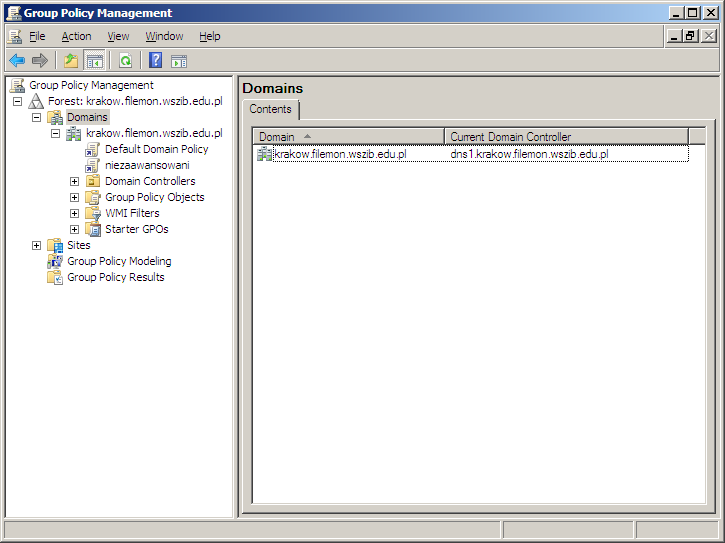This screenshot has width=725, height=543.
Task: Click the title bar application icon
Action: (14, 12)
